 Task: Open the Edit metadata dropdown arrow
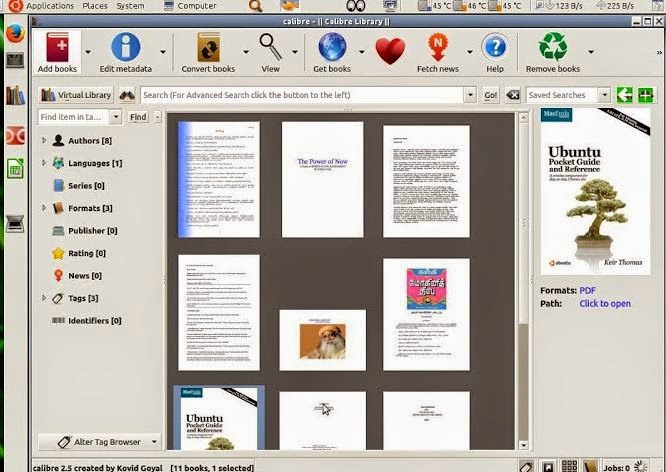click(163, 52)
